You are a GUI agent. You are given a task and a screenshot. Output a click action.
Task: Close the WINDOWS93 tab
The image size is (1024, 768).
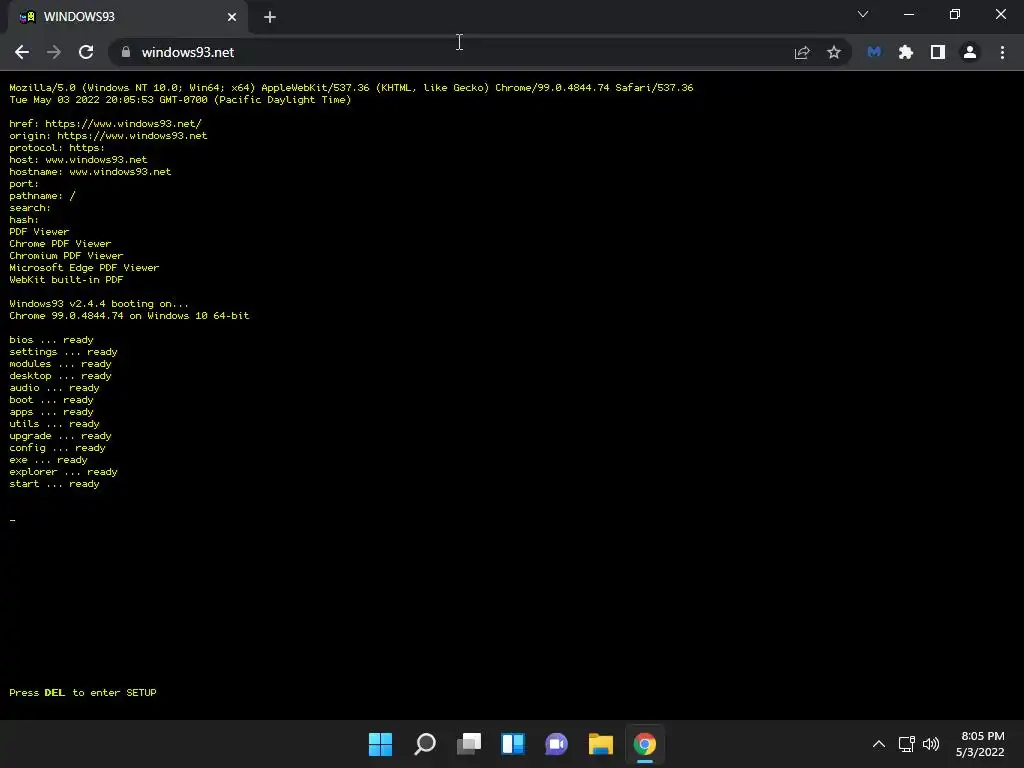(x=232, y=17)
